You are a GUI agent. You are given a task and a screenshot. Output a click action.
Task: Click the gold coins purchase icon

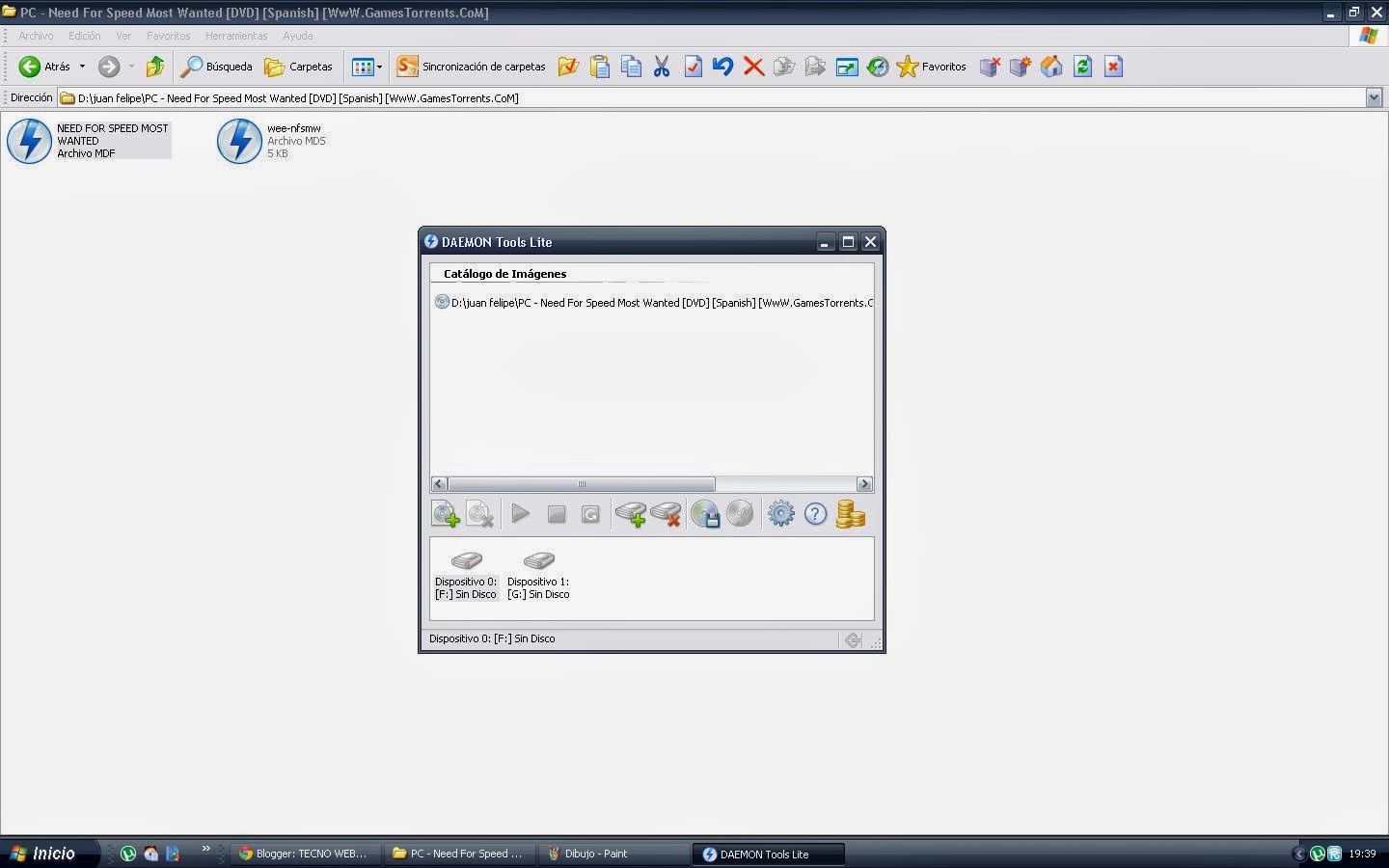click(851, 514)
